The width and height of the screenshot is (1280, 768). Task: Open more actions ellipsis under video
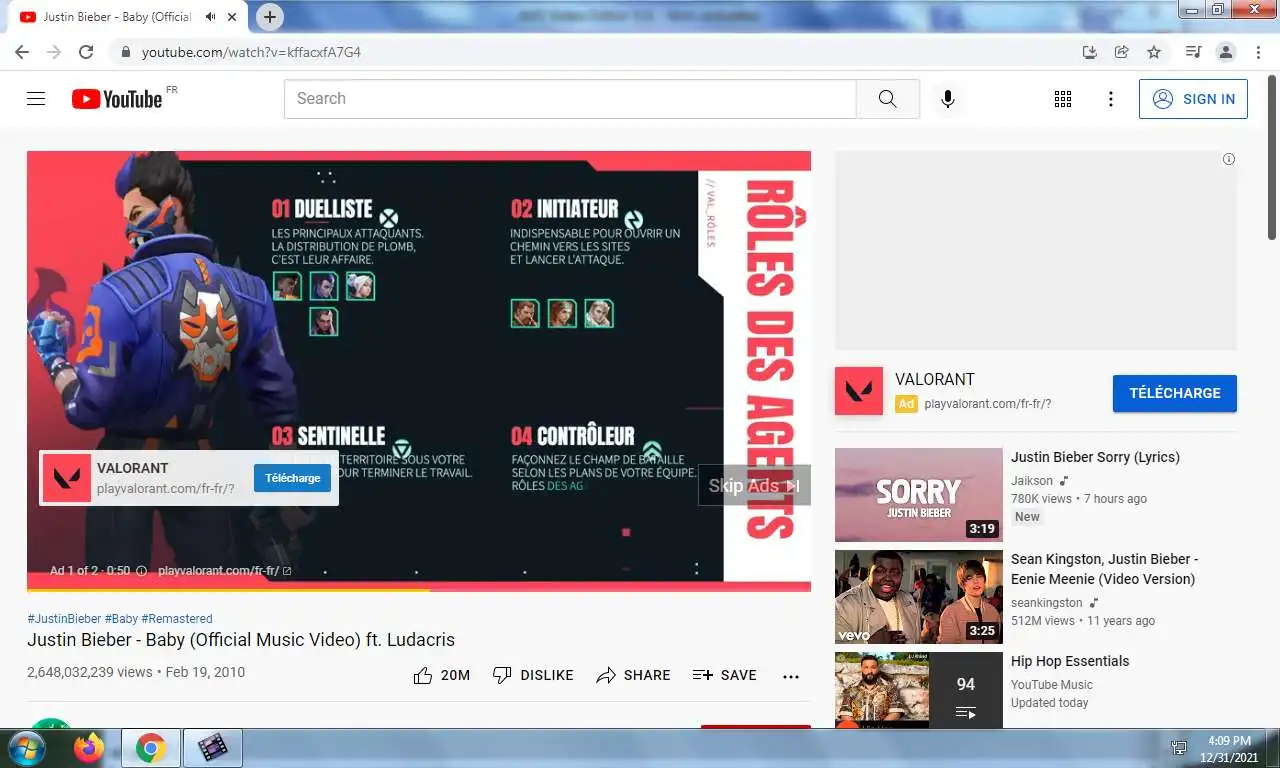pos(791,676)
